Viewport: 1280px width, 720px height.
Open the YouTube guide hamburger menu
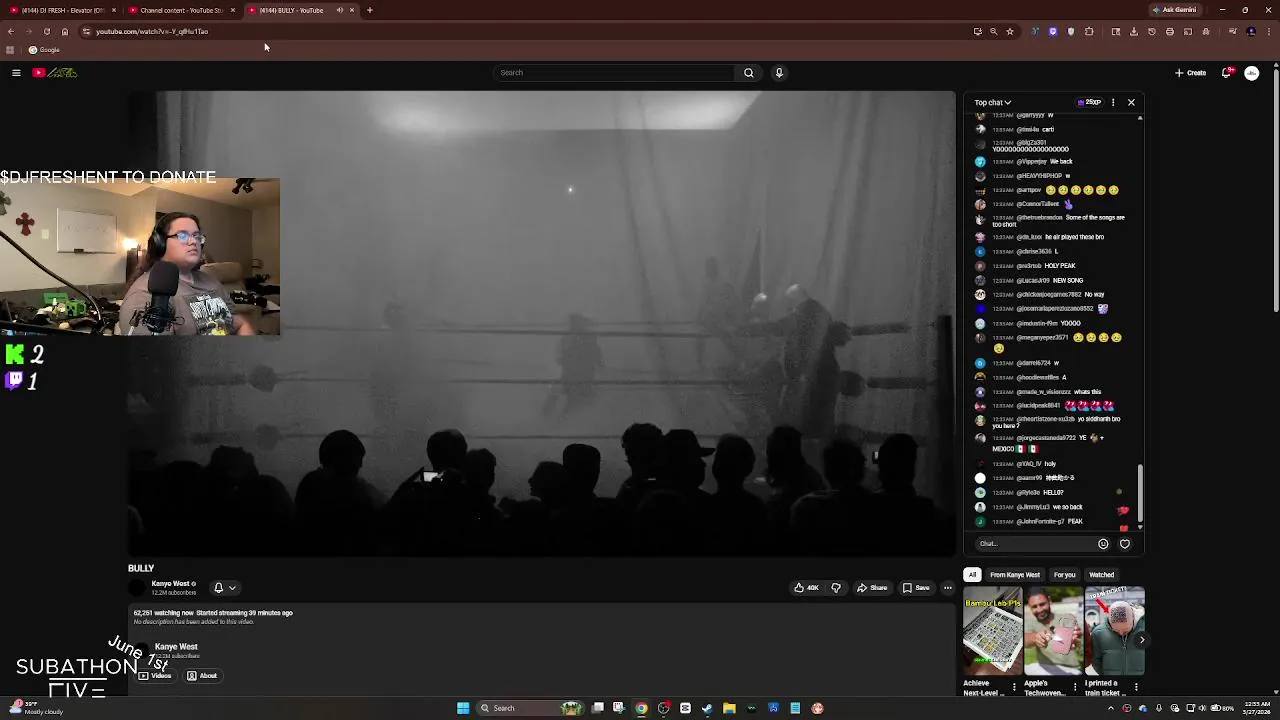tap(16, 72)
